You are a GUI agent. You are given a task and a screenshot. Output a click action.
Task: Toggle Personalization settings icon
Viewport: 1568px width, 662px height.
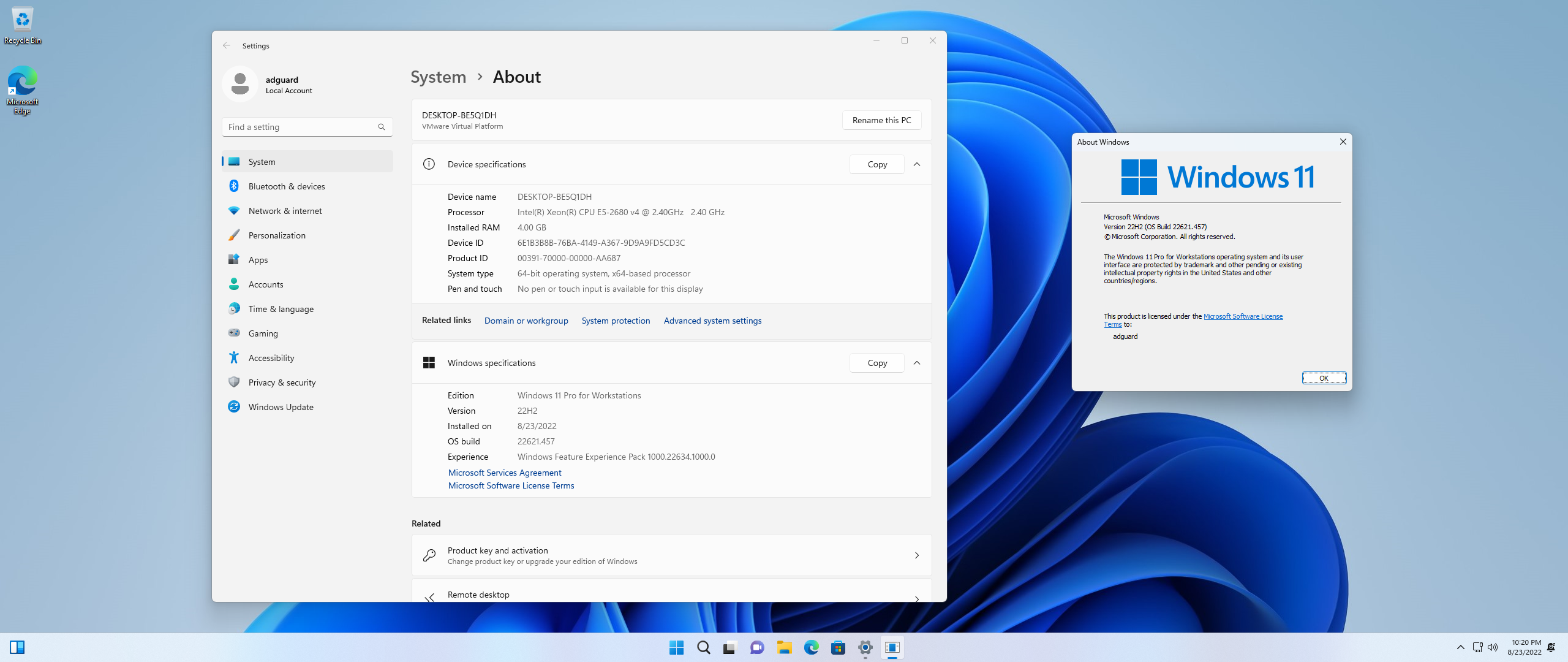point(234,235)
